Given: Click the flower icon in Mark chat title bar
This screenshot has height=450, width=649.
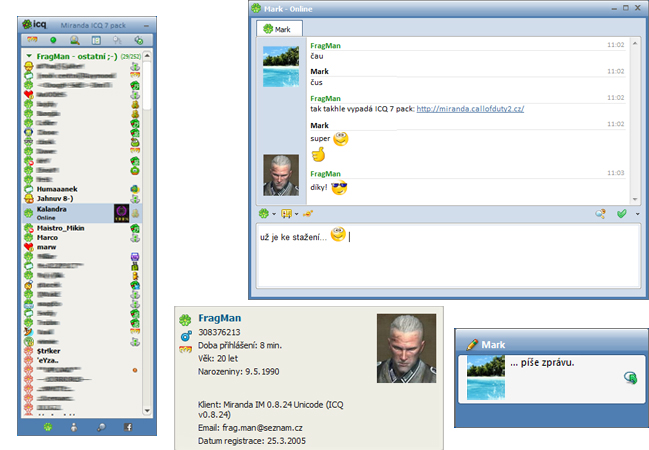Looking at the screenshot, I should (257, 8).
